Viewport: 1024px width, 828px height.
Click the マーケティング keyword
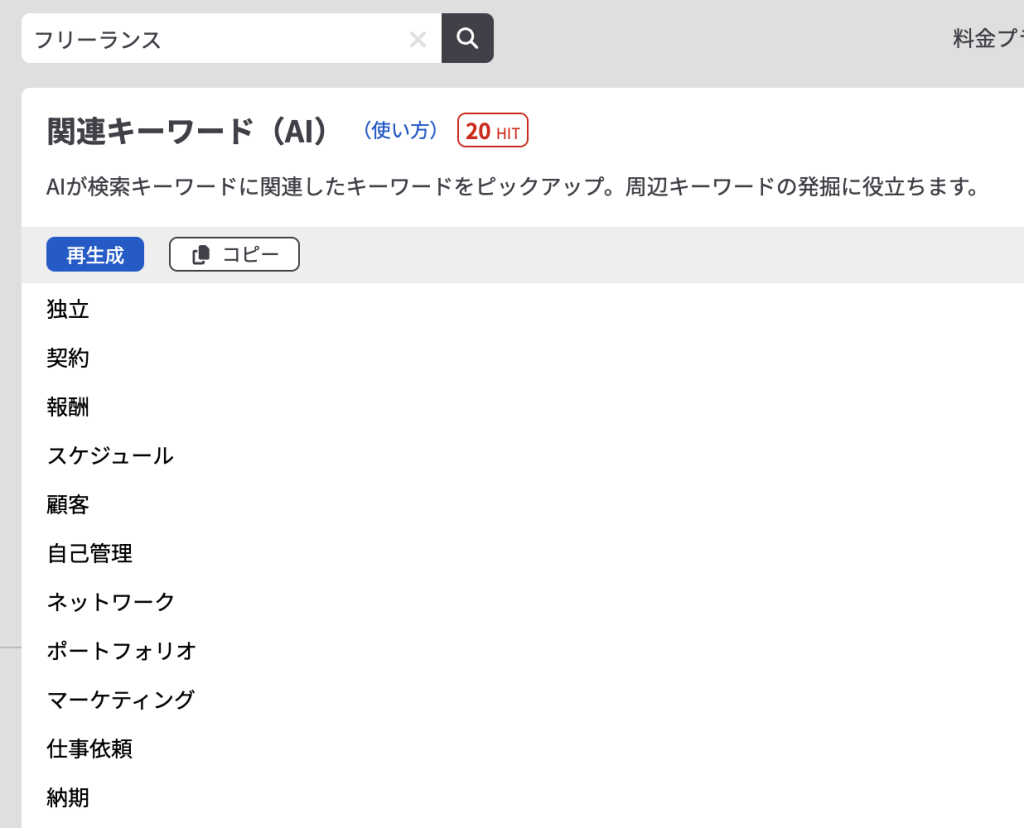pyautogui.click(x=121, y=700)
